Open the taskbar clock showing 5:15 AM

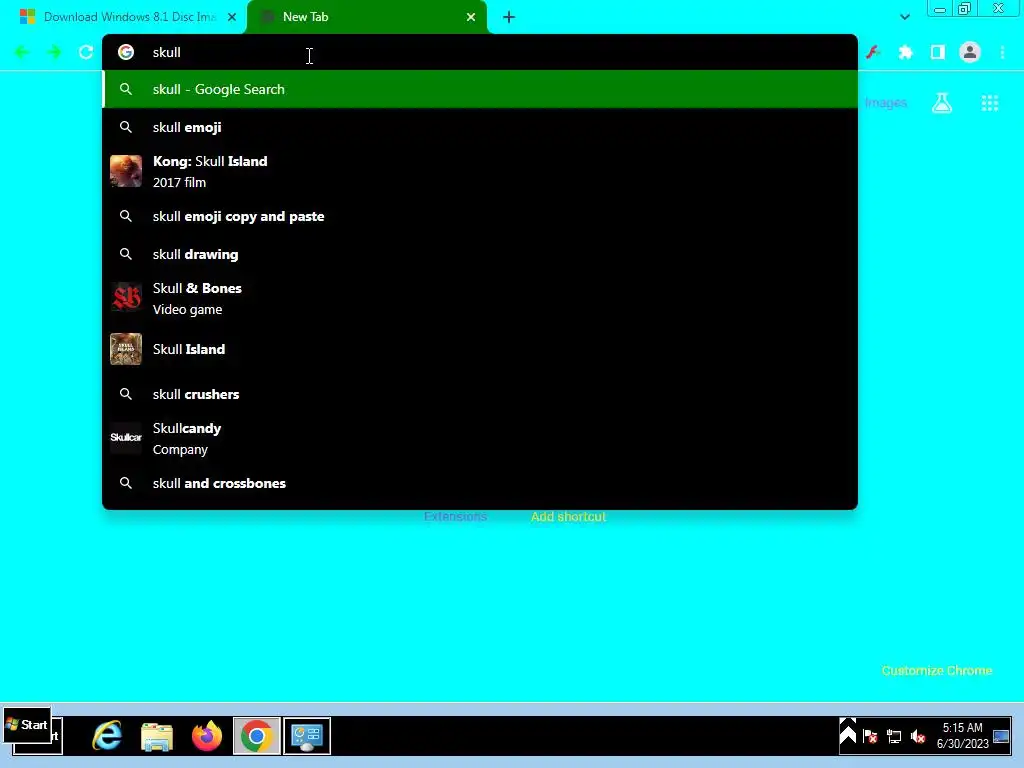tap(963, 735)
